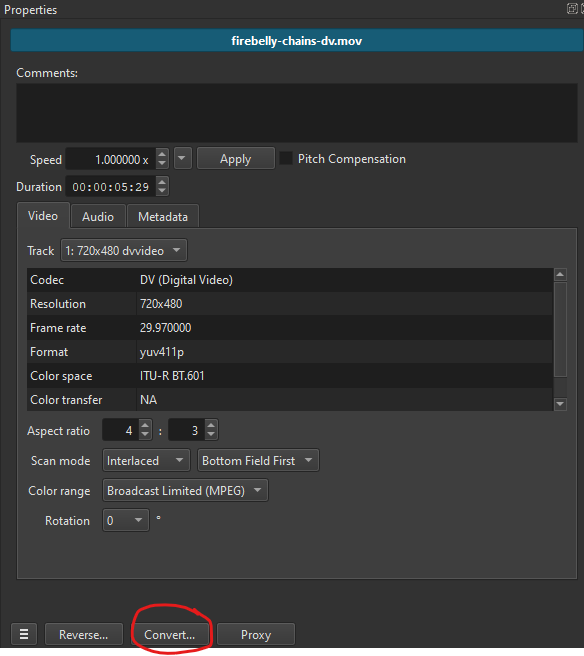The height and width of the screenshot is (656, 584).
Task: Increase speed with the up arrow
Action: (x=162, y=154)
